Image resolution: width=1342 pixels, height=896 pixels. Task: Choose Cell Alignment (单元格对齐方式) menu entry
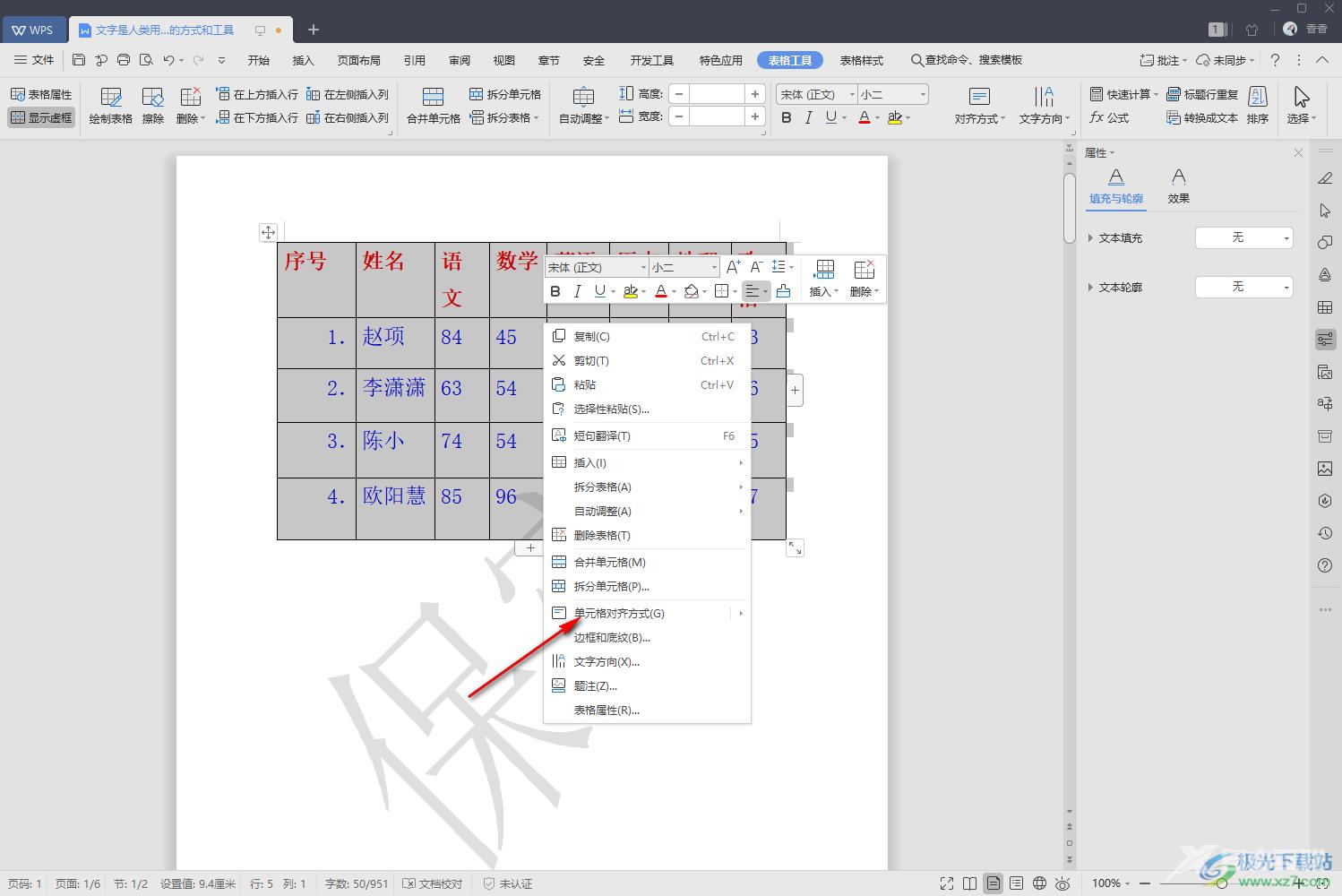click(647, 613)
